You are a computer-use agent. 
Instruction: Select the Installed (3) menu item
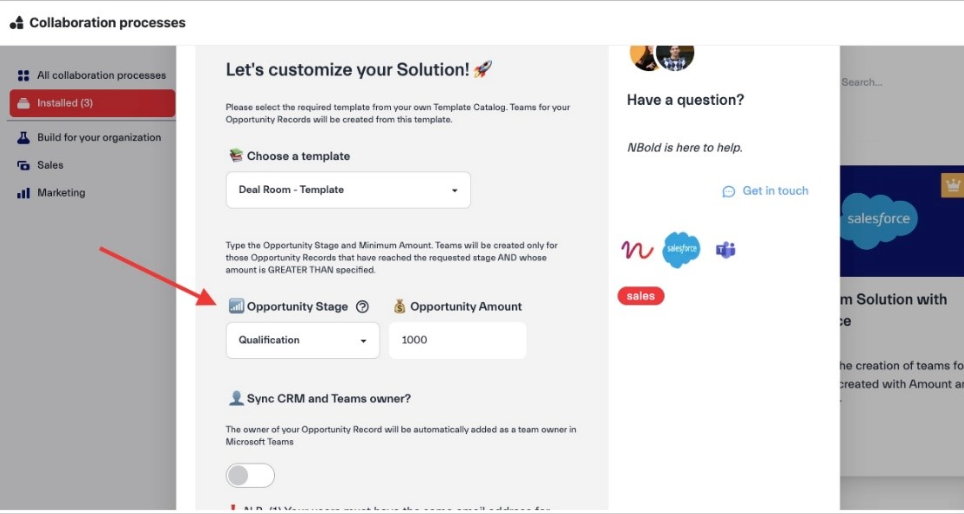(x=92, y=103)
